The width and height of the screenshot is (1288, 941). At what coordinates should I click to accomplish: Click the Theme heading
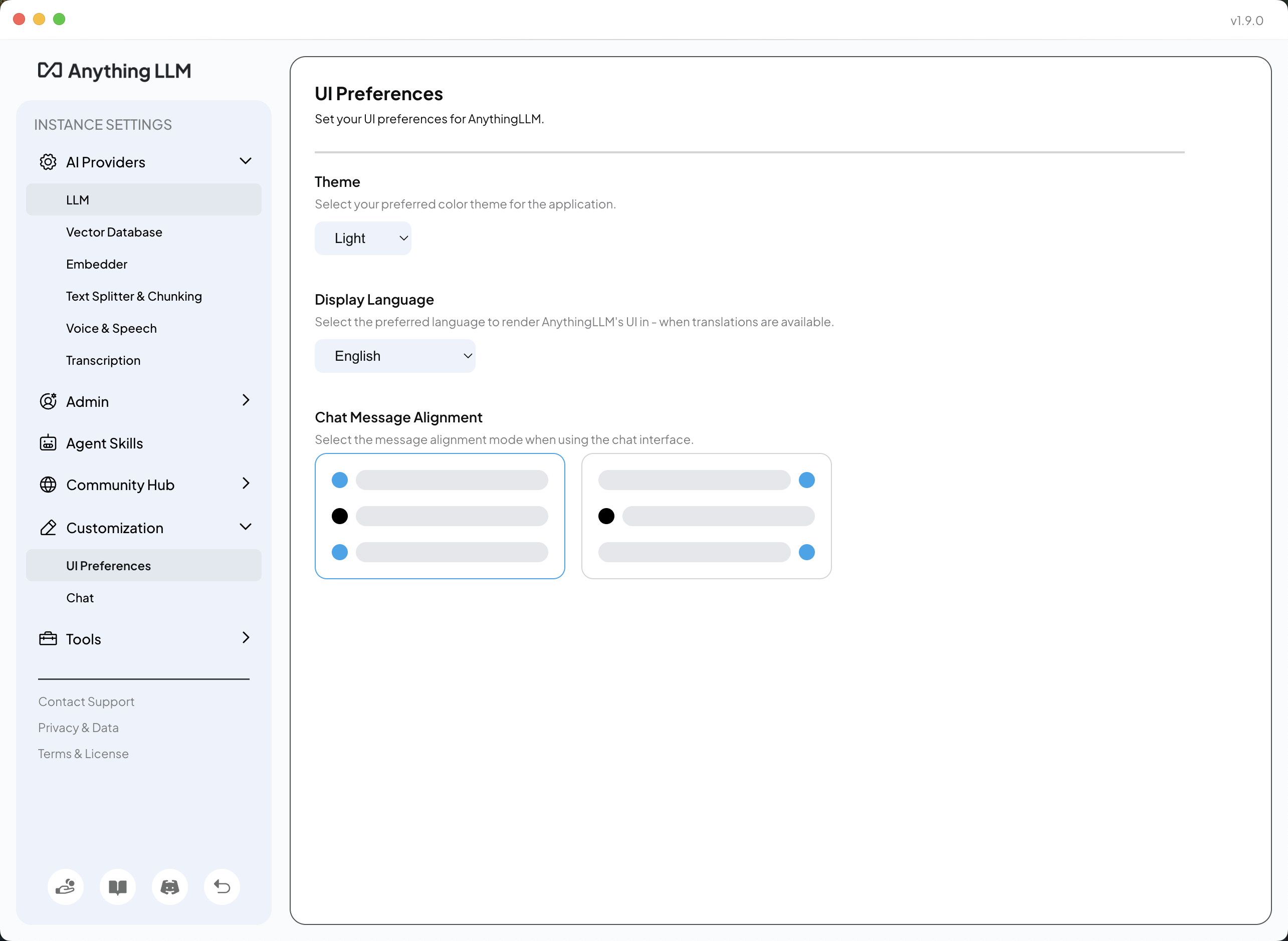click(x=337, y=182)
